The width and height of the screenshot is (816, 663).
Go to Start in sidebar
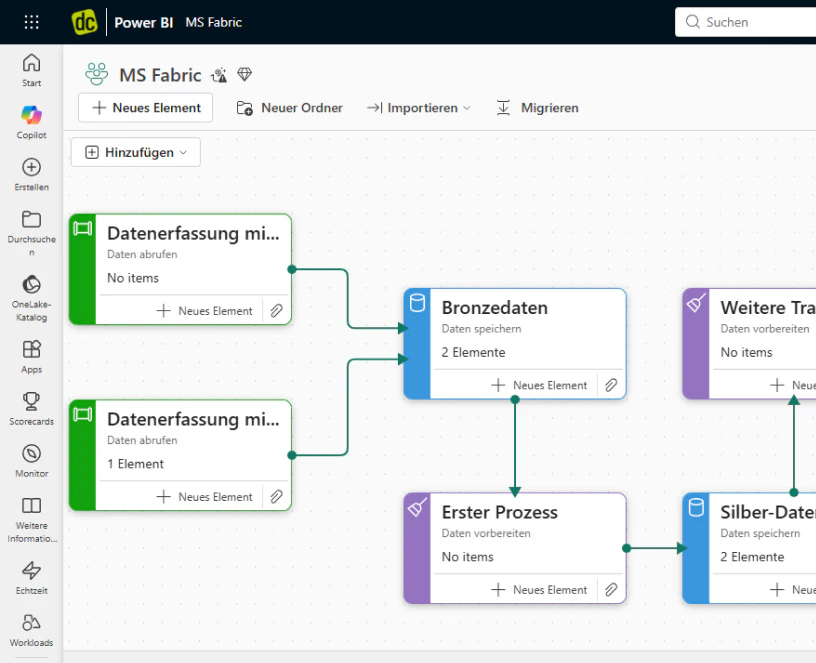31,70
